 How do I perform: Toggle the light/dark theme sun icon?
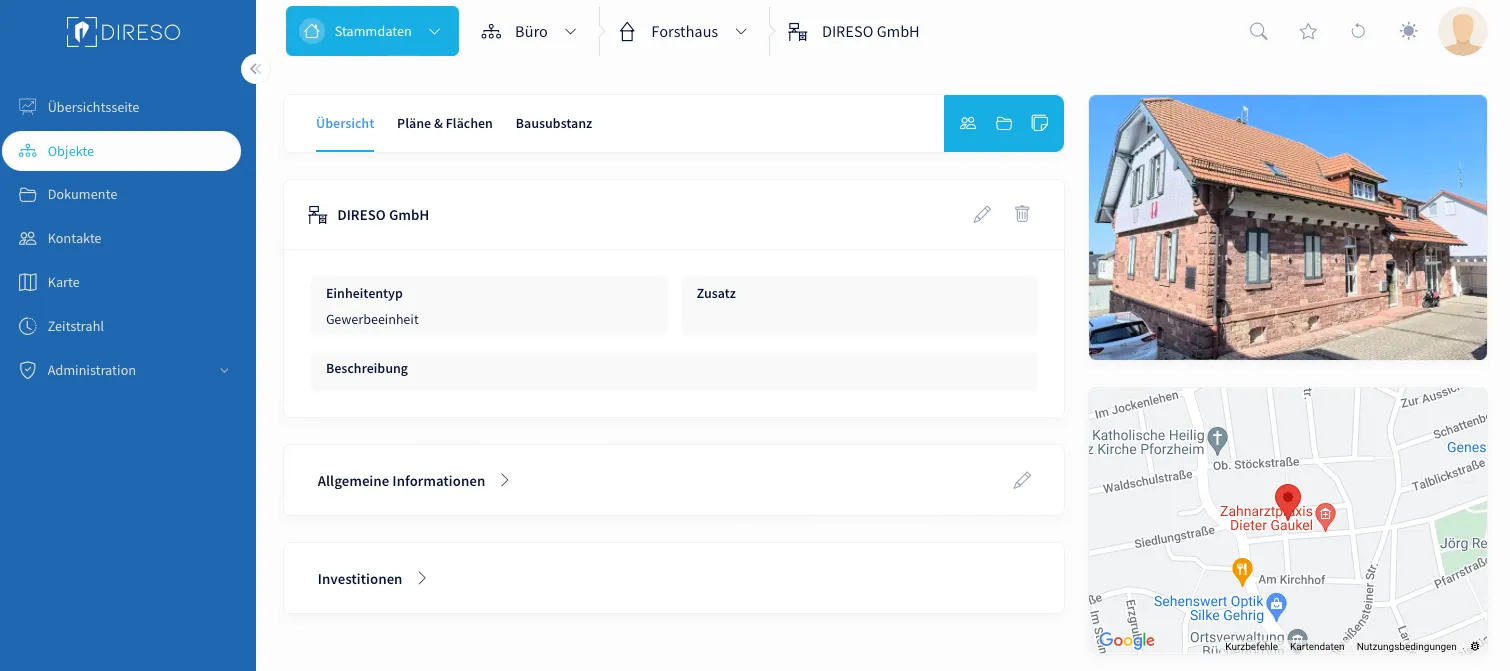pyautogui.click(x=1408, y=31)
